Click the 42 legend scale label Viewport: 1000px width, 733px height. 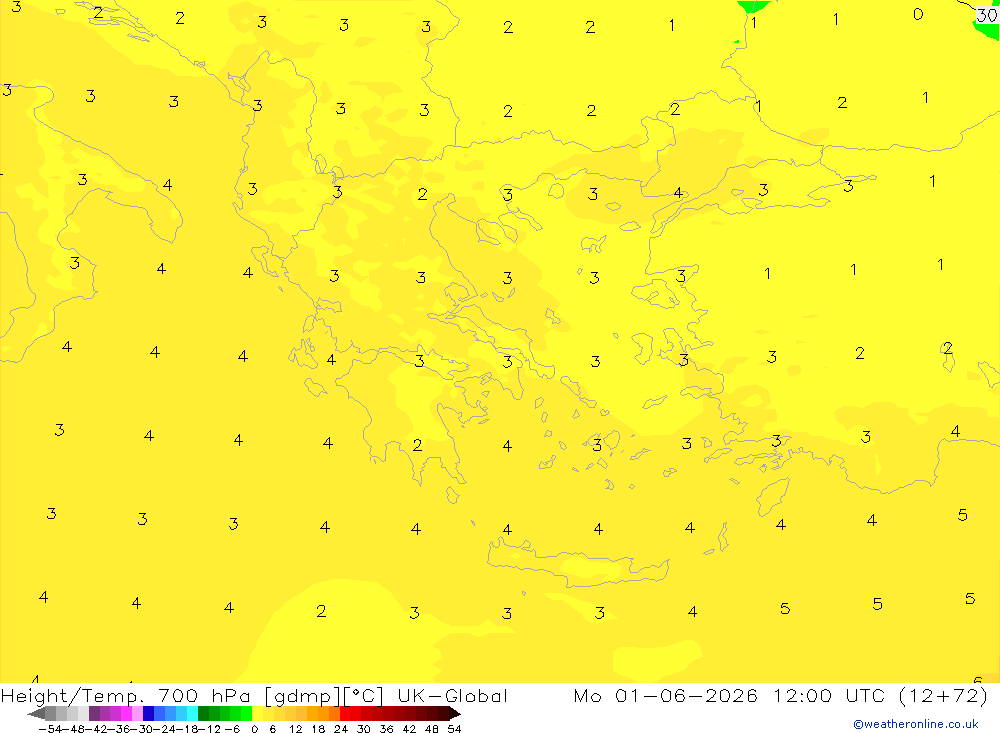point(409,729)
